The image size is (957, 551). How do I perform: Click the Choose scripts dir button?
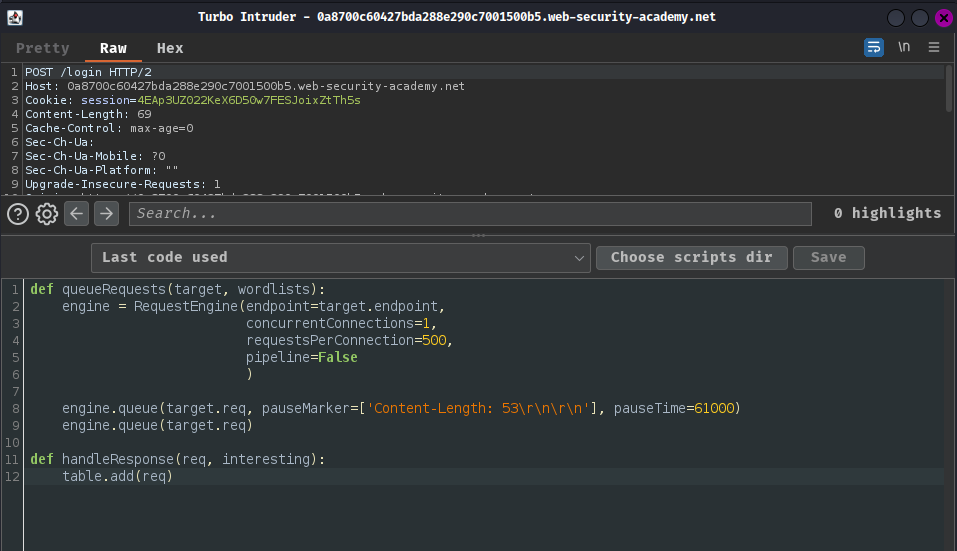pos(692,257)
